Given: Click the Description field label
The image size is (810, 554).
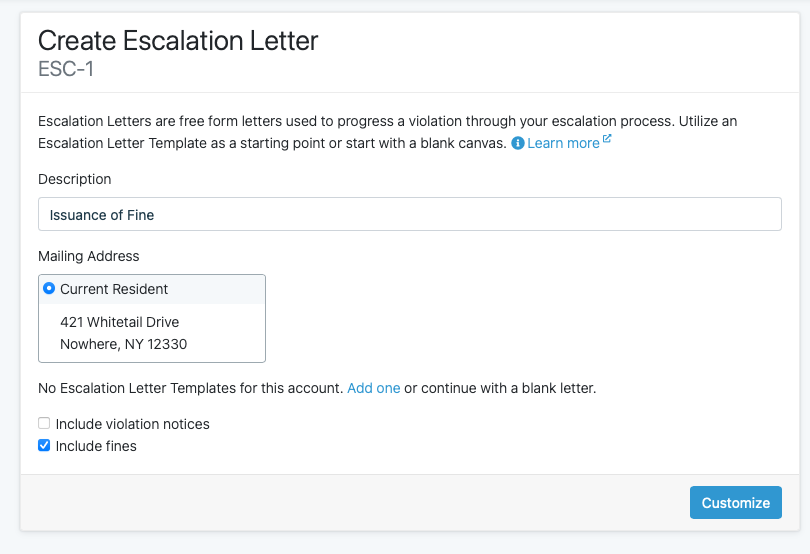Looking at the screenshot, I should click(74, 179).
